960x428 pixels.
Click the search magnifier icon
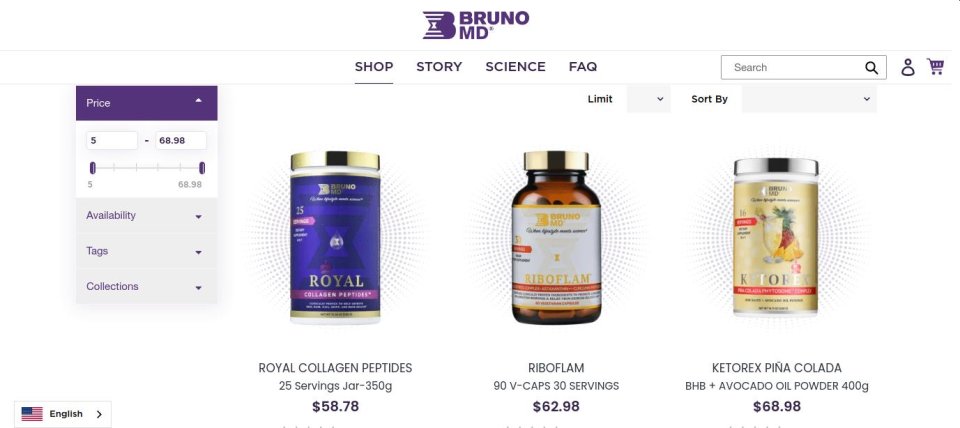(871, 68)
